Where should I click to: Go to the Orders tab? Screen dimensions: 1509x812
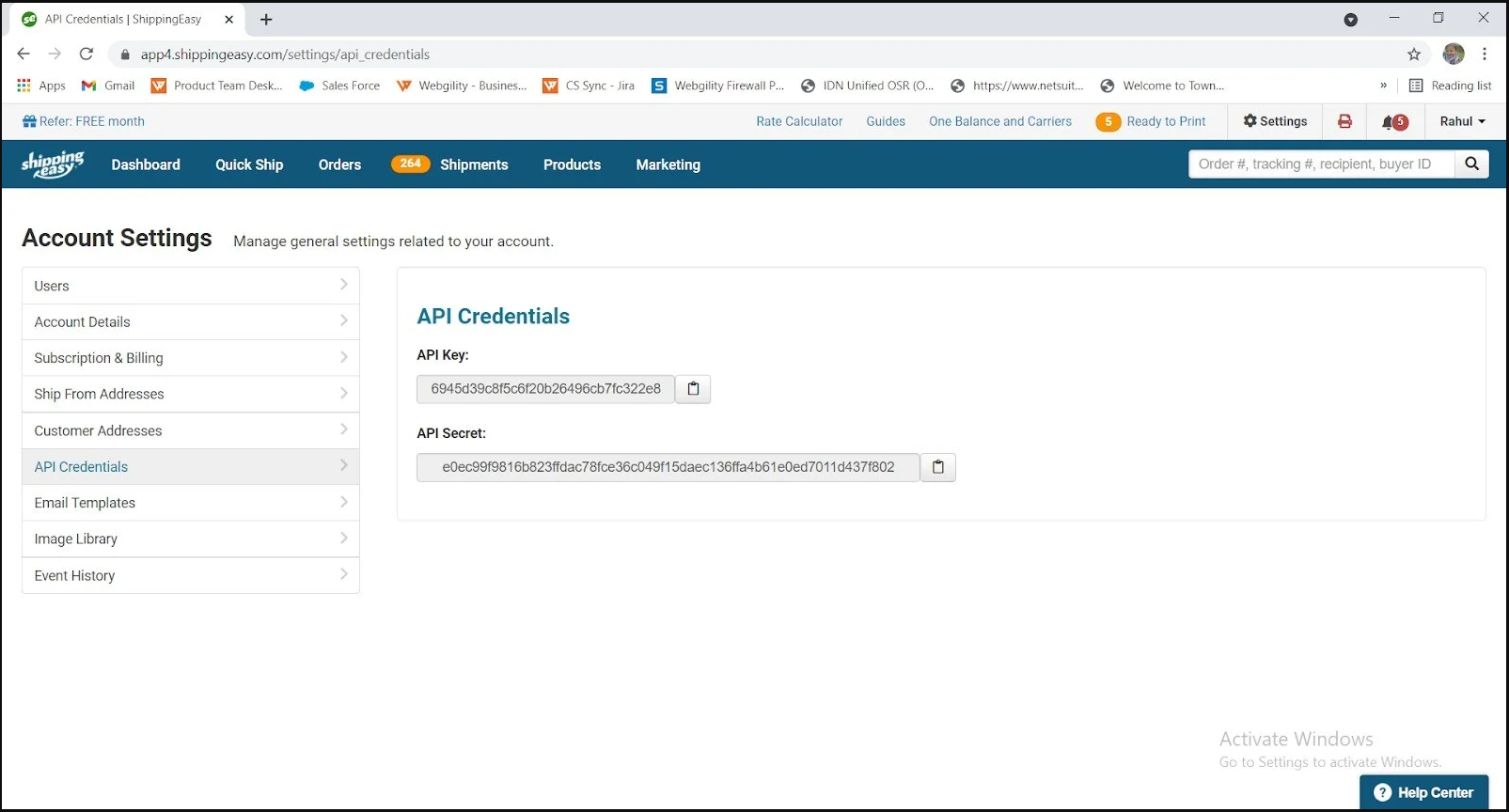[x=339, y=164]
